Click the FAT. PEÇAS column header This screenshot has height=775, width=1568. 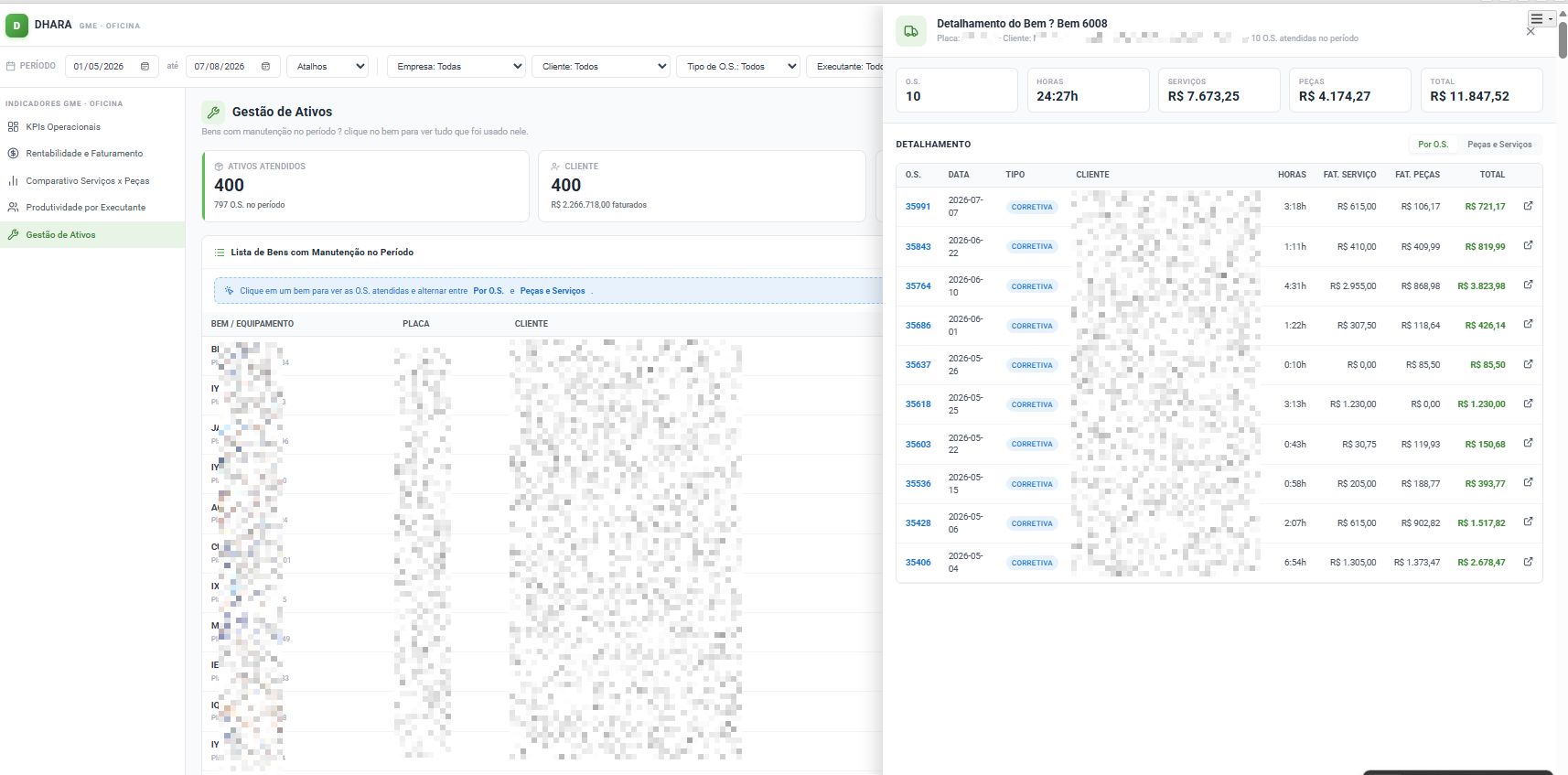click(1417, 175)
